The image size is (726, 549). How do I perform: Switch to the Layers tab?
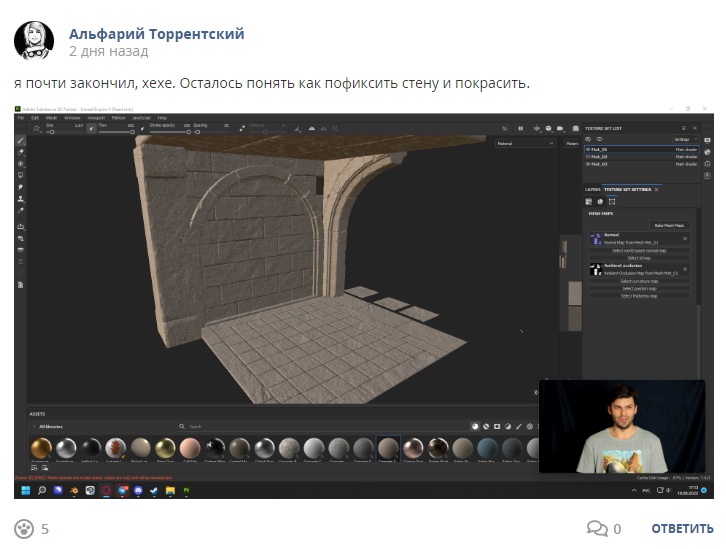coord(593,190)
